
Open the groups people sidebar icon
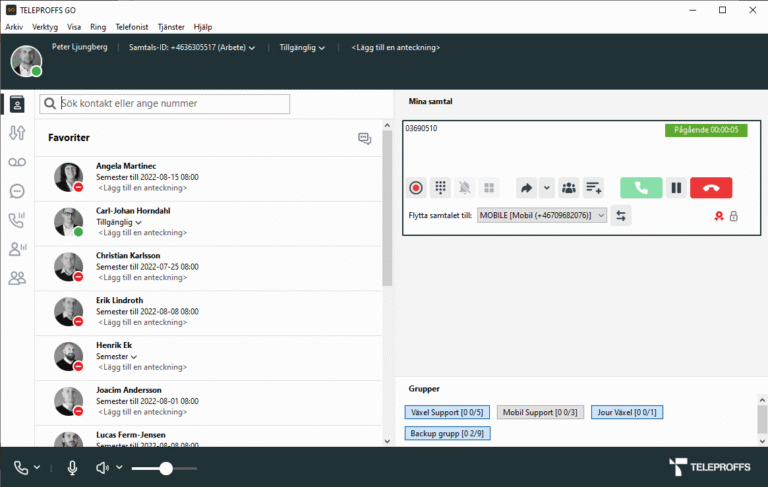tap(17, 278)
